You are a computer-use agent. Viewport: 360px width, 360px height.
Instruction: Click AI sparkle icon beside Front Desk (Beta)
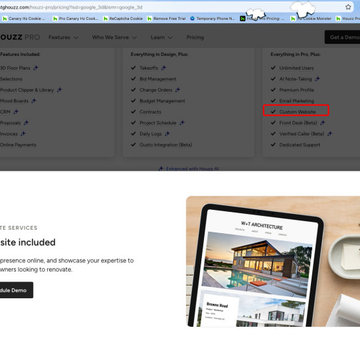pyautogui.click(x=322, y=123)
